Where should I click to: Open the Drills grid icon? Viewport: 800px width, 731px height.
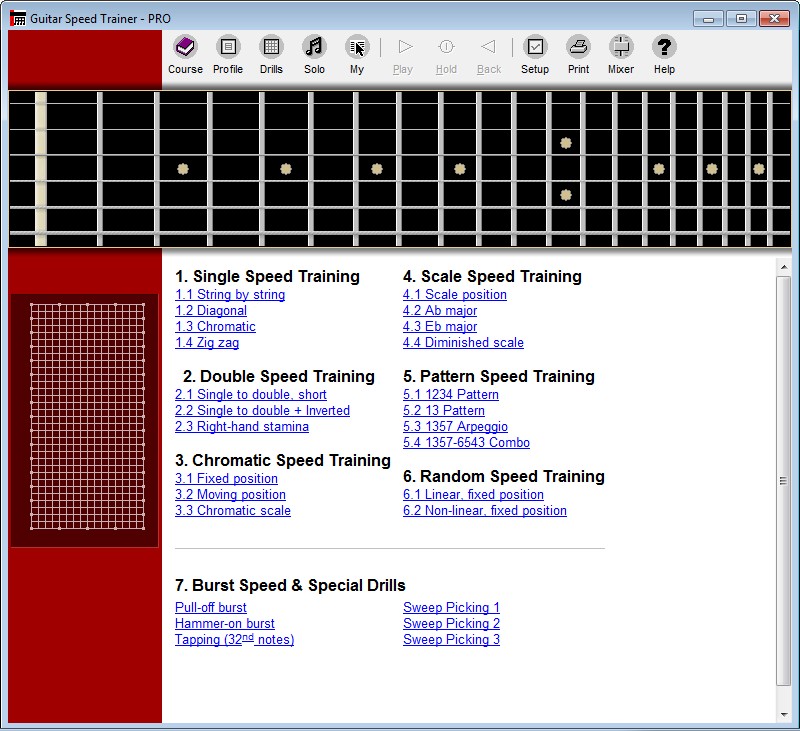(271, 47)
